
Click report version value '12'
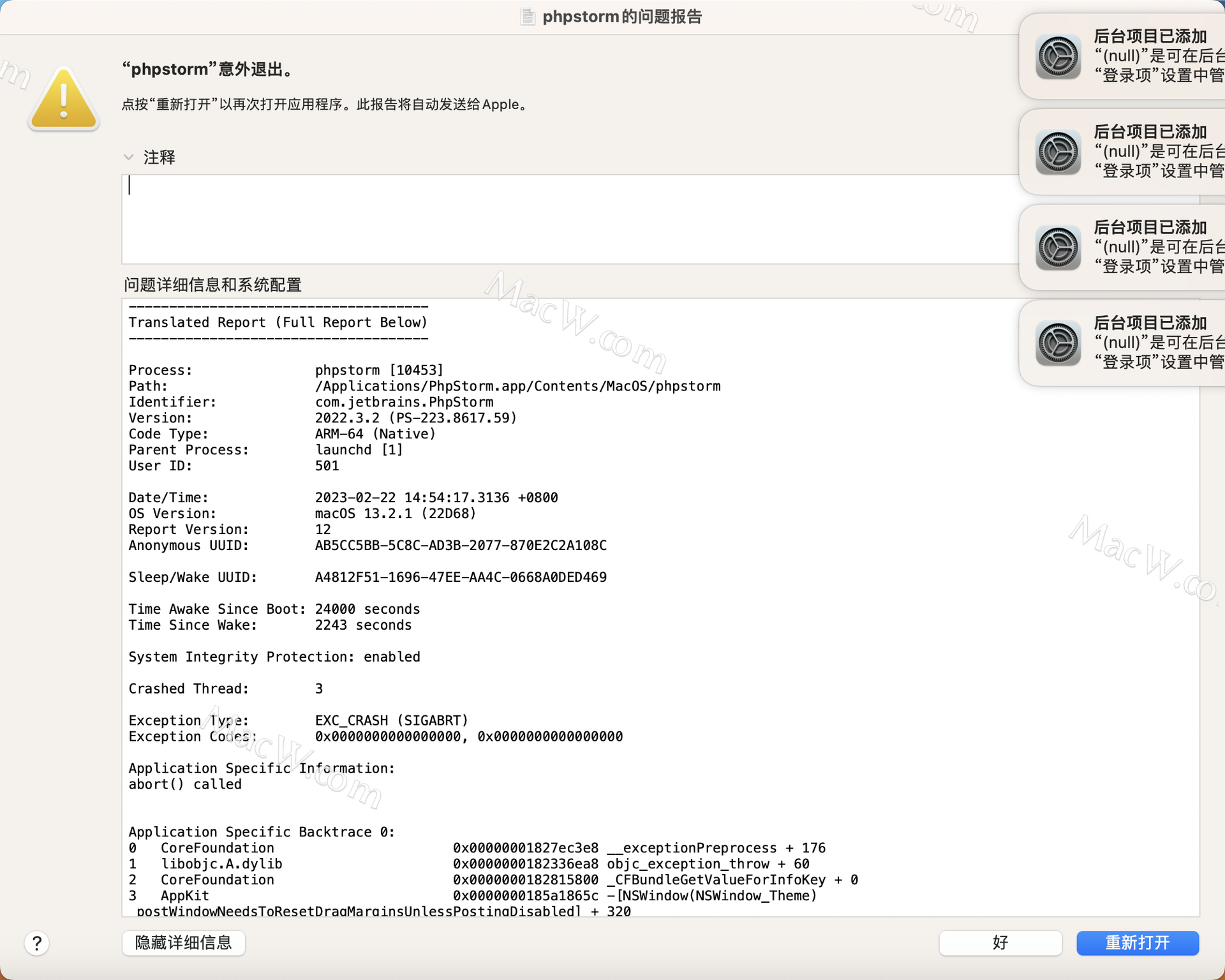click(x=323, y=530)
